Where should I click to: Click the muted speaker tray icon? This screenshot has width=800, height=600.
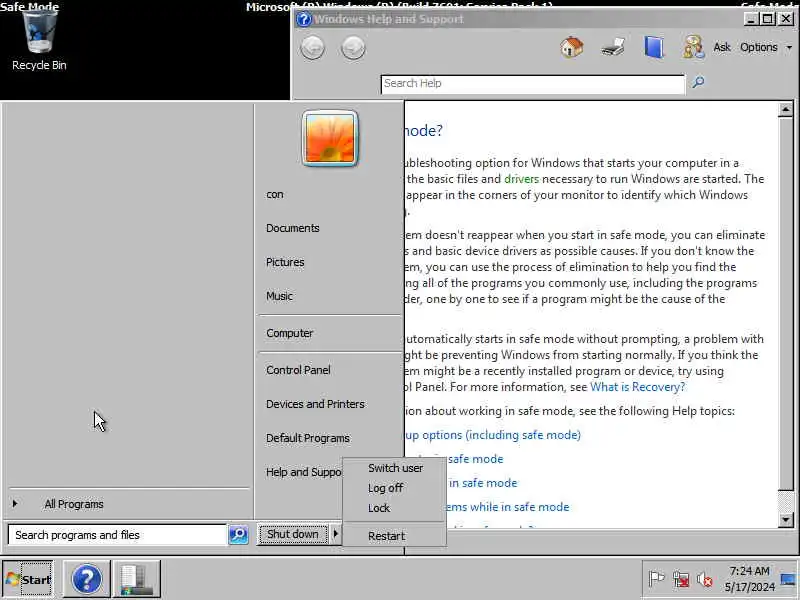click(705, 579)
